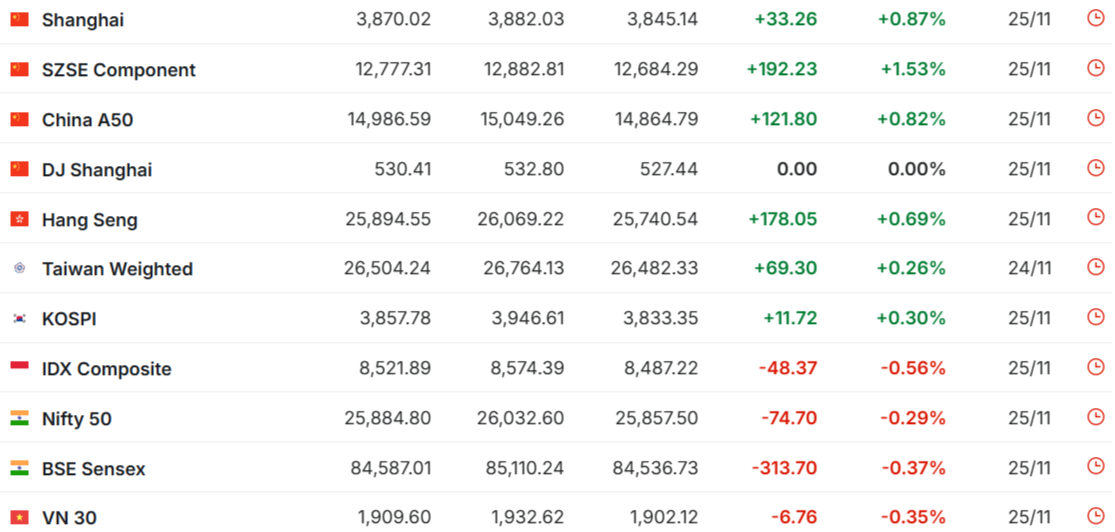Open the Hang Seng index page
The height and width of the screenshot is (532, 1115).
tap(90, 220)
